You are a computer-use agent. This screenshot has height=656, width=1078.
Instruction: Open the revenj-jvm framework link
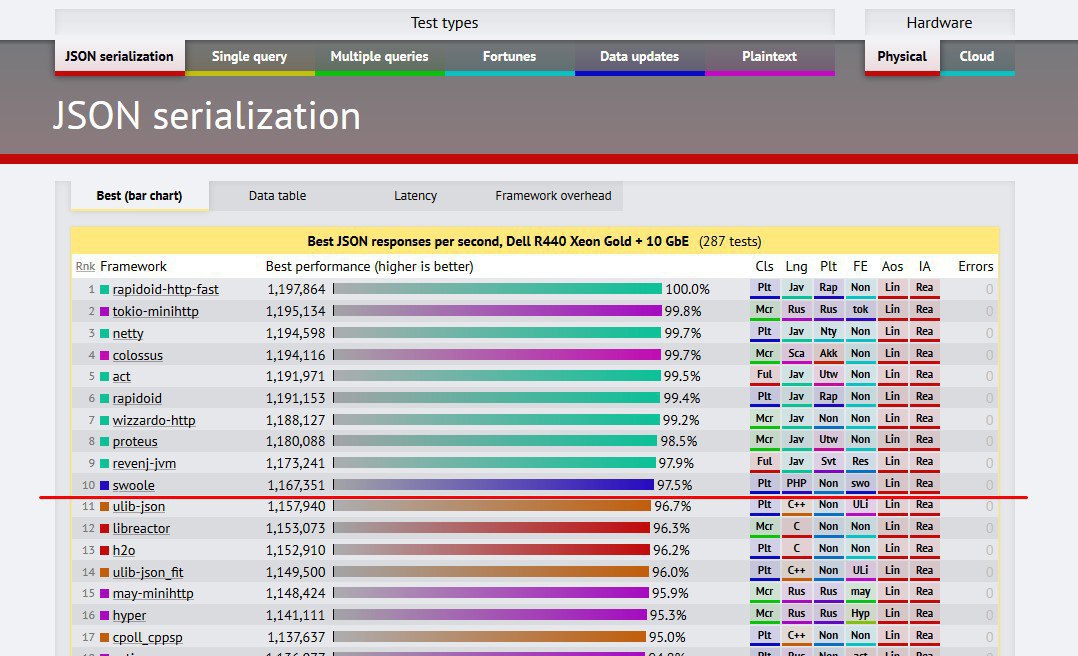pyautogui.click(x=144, y=463)
